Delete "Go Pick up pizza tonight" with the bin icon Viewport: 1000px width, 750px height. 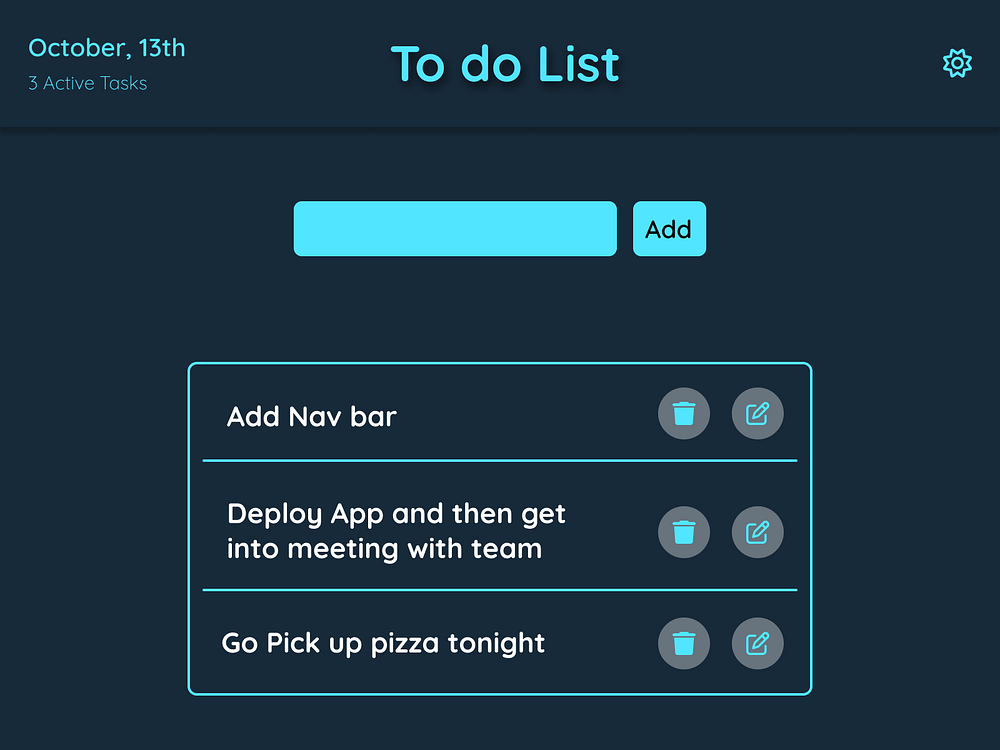[x=684, y=644]
